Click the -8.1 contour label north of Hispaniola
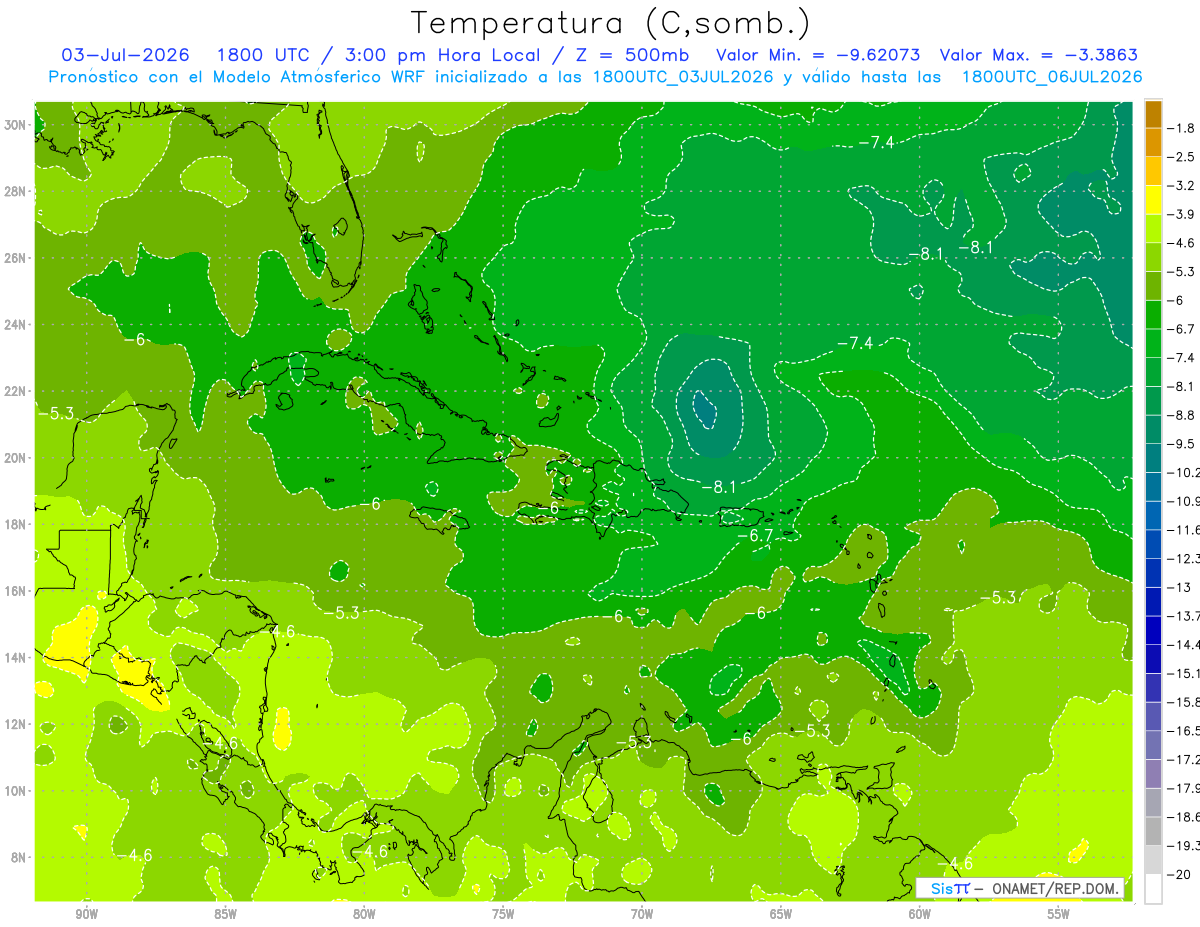 [x=718, y=487]
